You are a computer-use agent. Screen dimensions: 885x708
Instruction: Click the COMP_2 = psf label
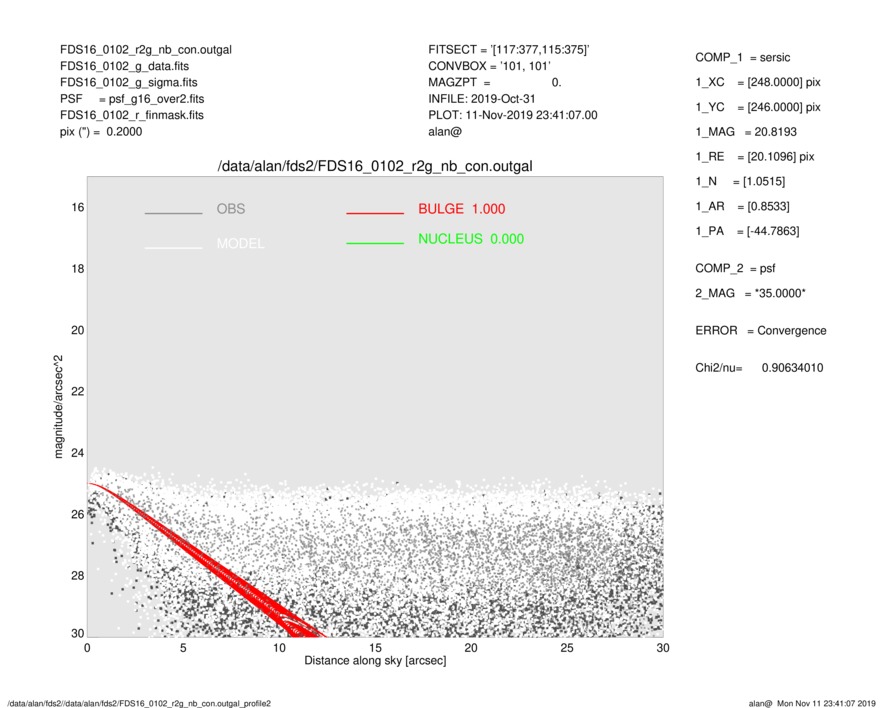click(735, 268)
